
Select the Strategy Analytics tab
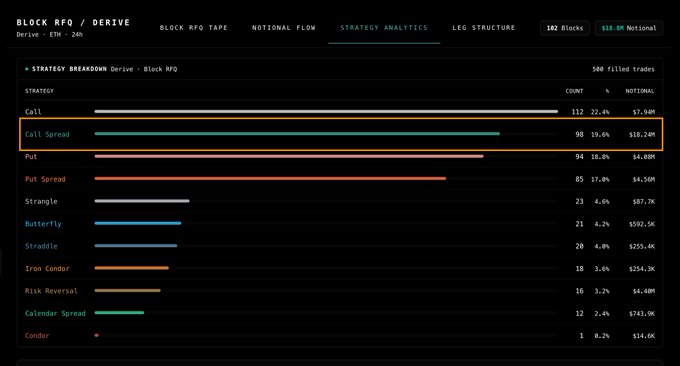pos(384,28)
